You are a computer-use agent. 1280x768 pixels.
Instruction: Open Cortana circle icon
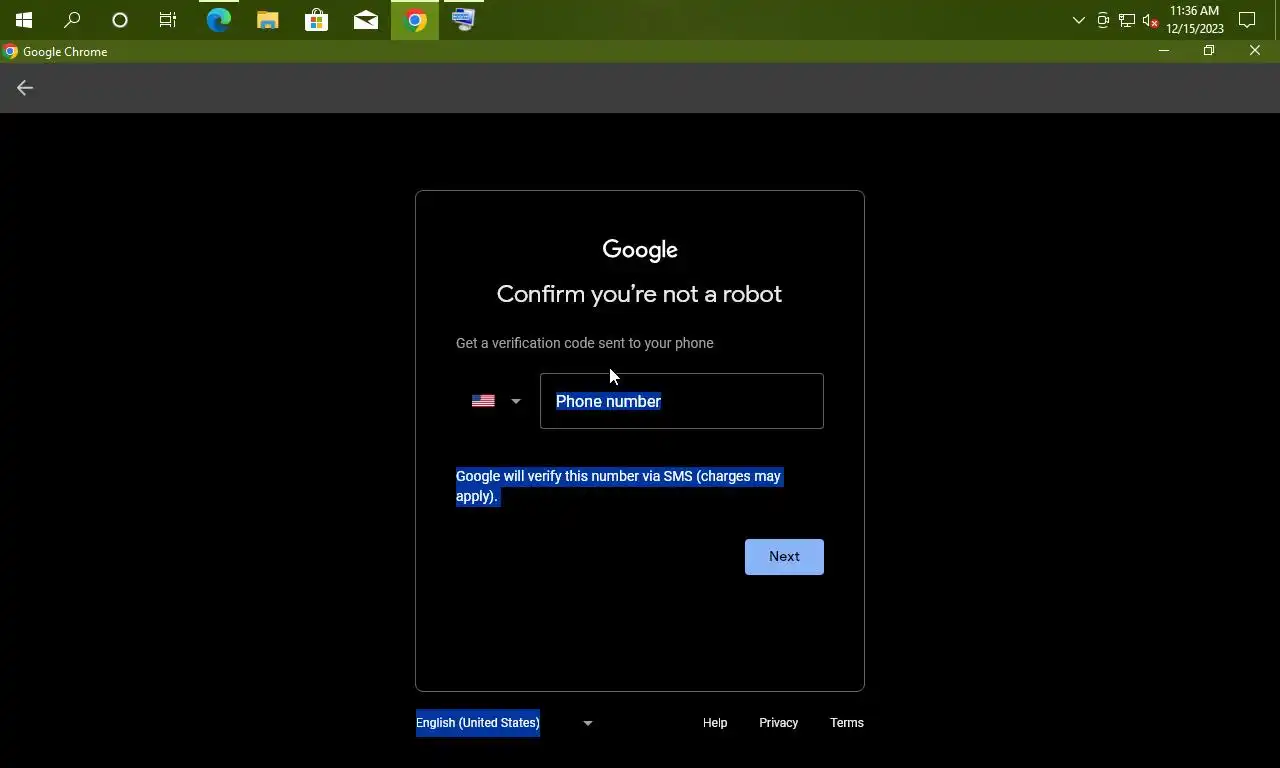click(120, 20)
